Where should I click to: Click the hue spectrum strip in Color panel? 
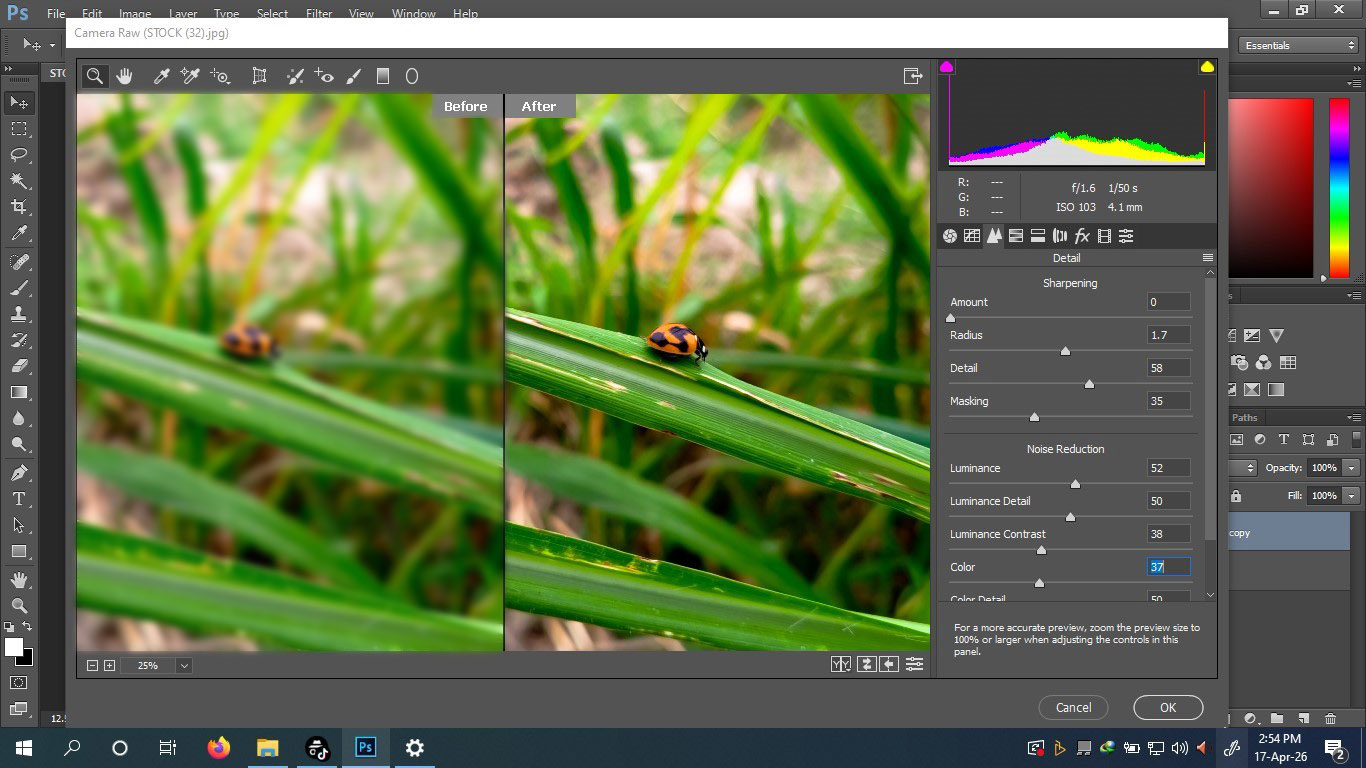[x=1339, y=187]
